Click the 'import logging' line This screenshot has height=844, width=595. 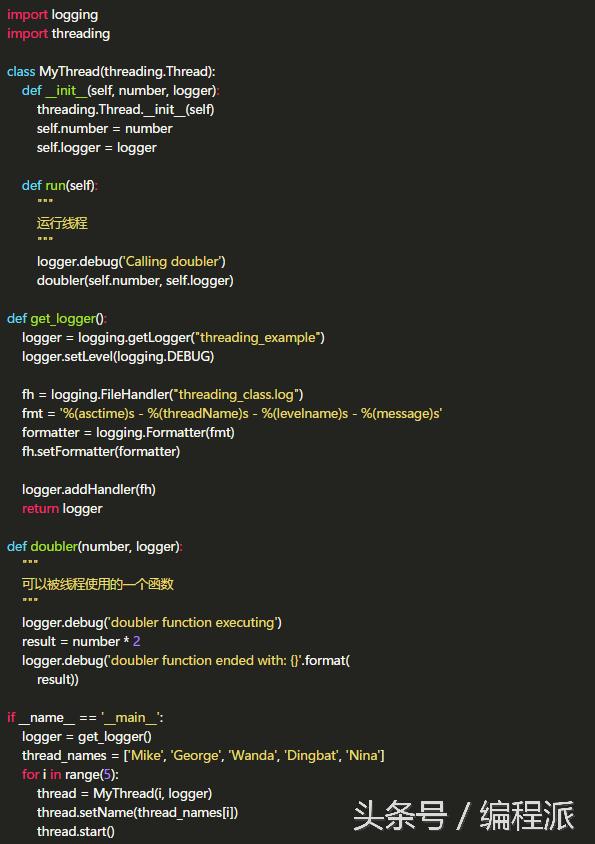click(52, 15)
